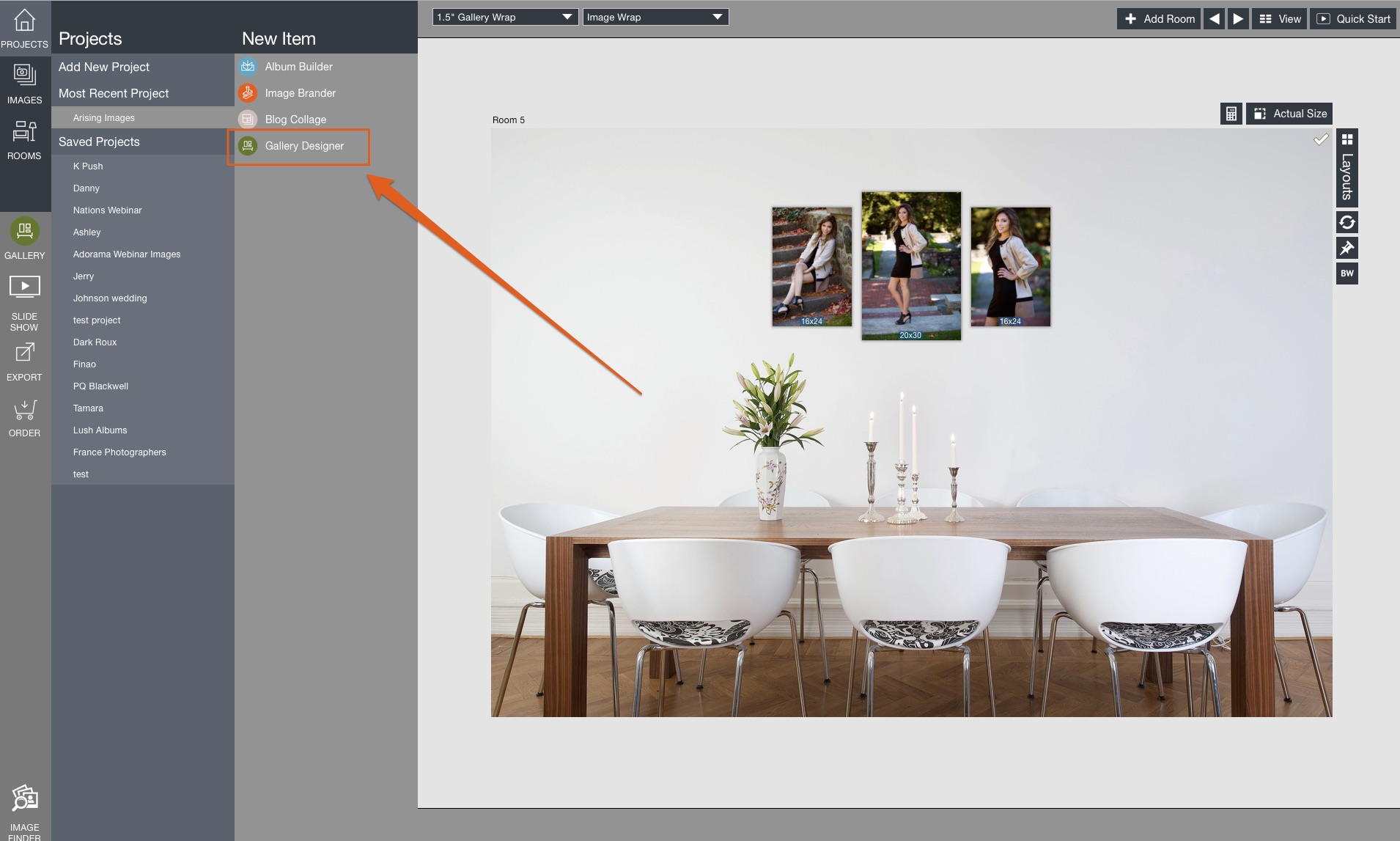Open saved project Jerry
Viewport: 1400px width, 841px height.
coord(142,276)
